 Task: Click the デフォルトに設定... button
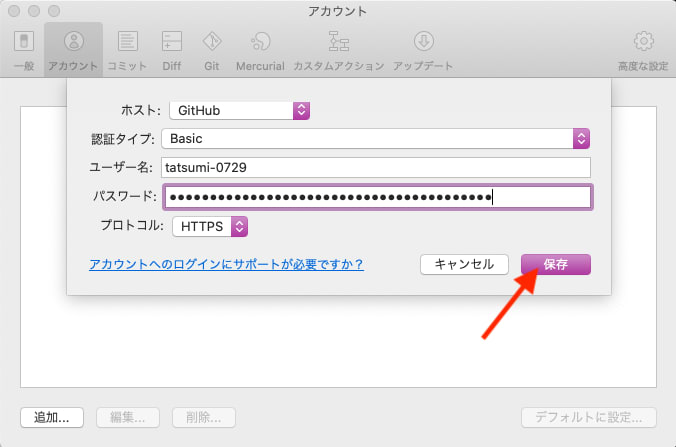click(589, 417)
